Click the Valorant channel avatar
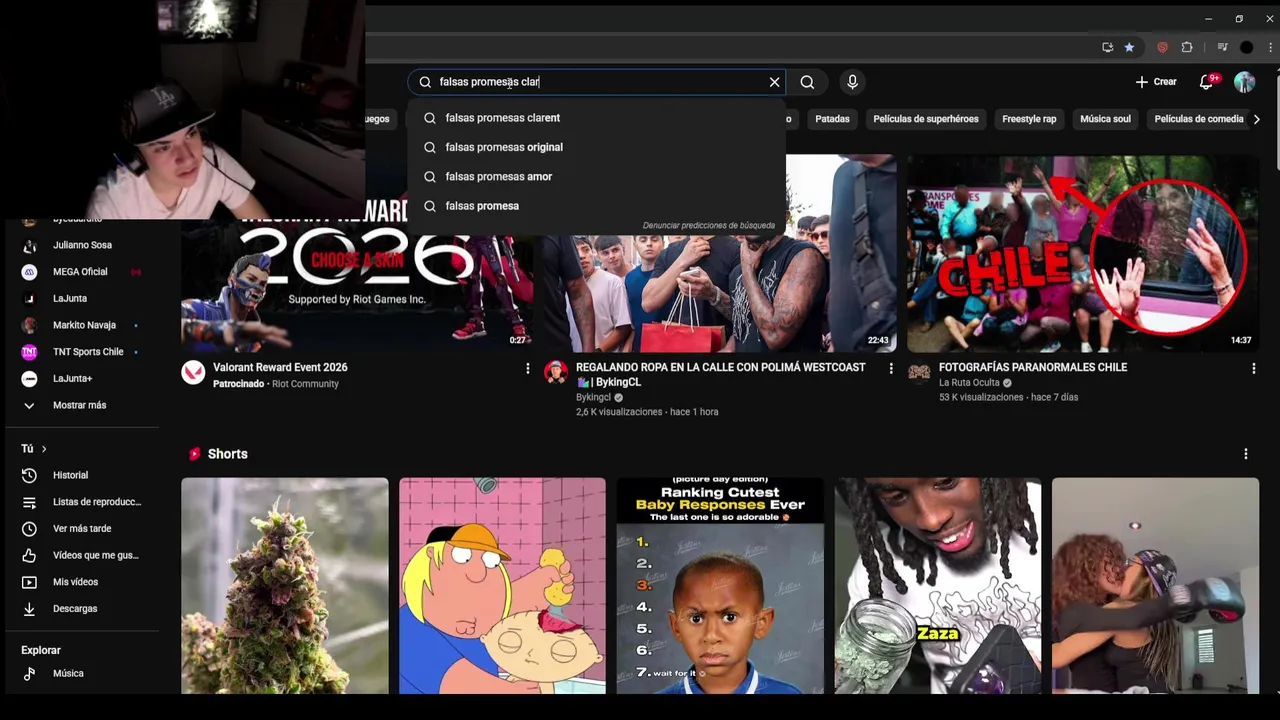The image size is (1280, 720). tap(193, 373)
